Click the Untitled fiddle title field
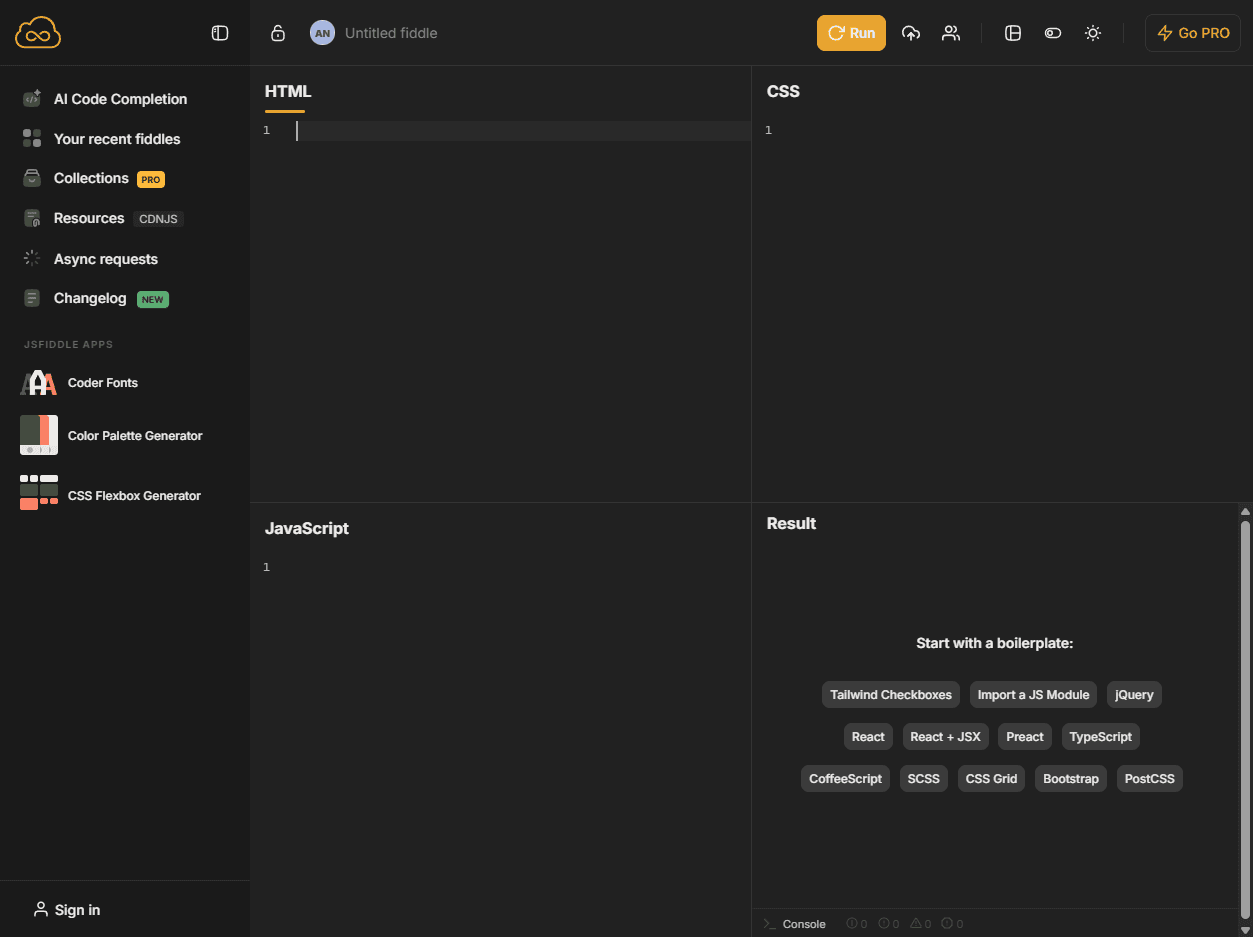The image size is (1253, 937). [x=391, y=33]
